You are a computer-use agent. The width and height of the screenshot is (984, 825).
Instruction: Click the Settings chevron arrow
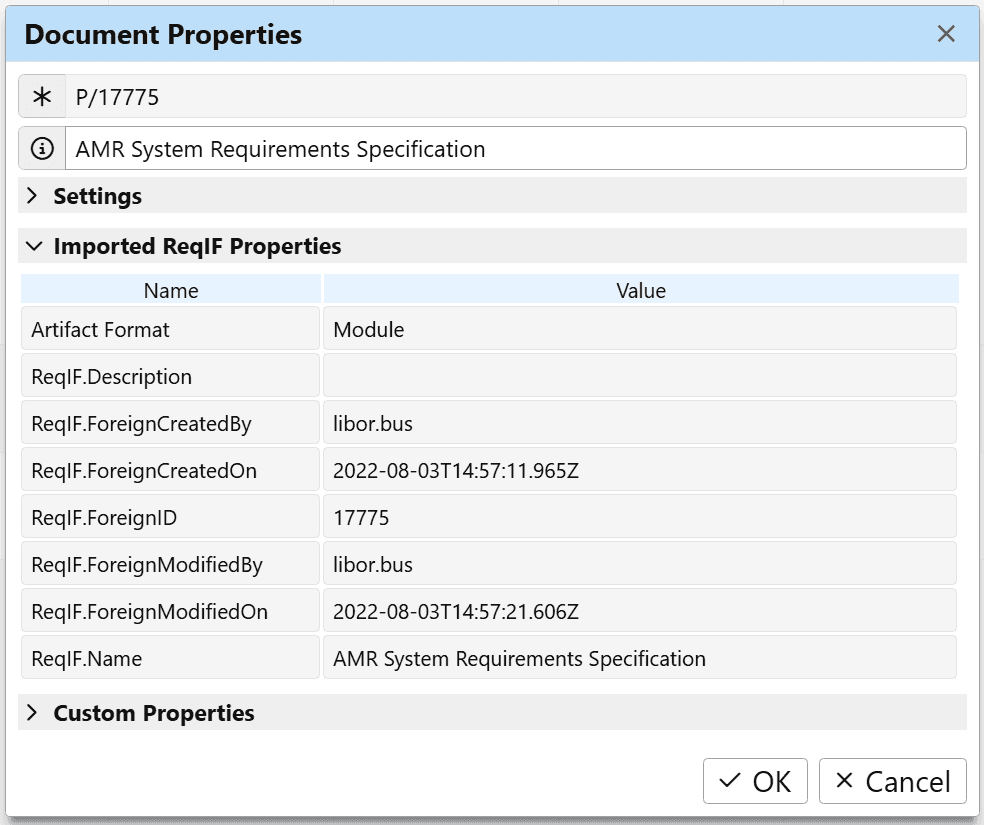(x=31, y=196)
